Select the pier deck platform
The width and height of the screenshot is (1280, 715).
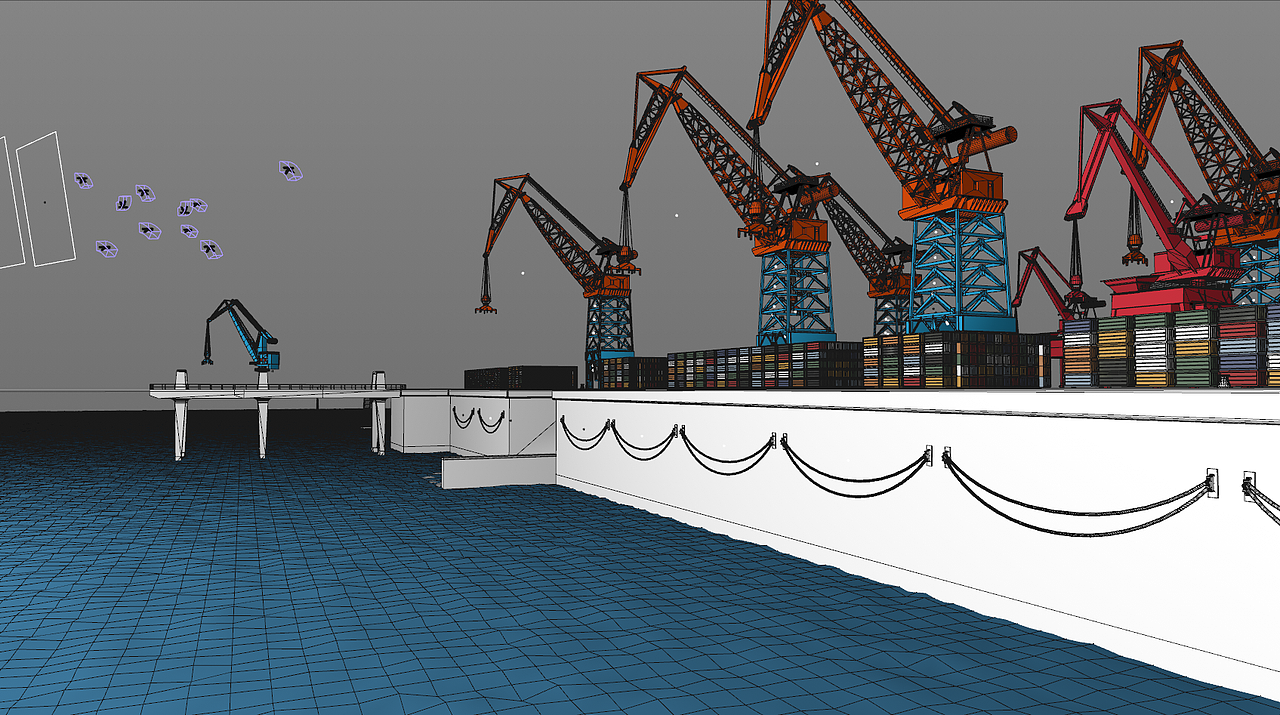pos(275,391)
